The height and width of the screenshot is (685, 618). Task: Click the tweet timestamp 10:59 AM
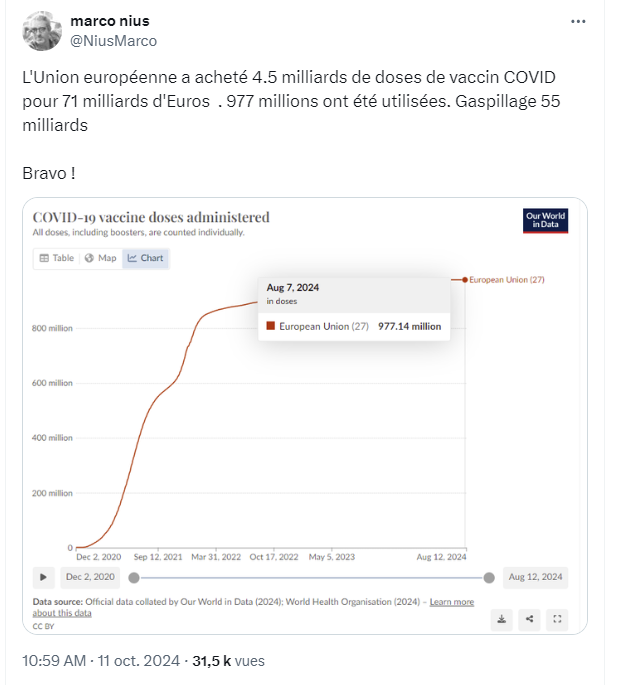tap(54, 661)
